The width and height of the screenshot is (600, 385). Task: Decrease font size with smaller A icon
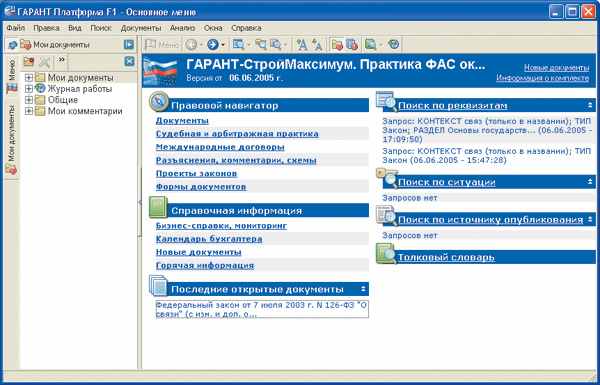[x=316, y=45]
